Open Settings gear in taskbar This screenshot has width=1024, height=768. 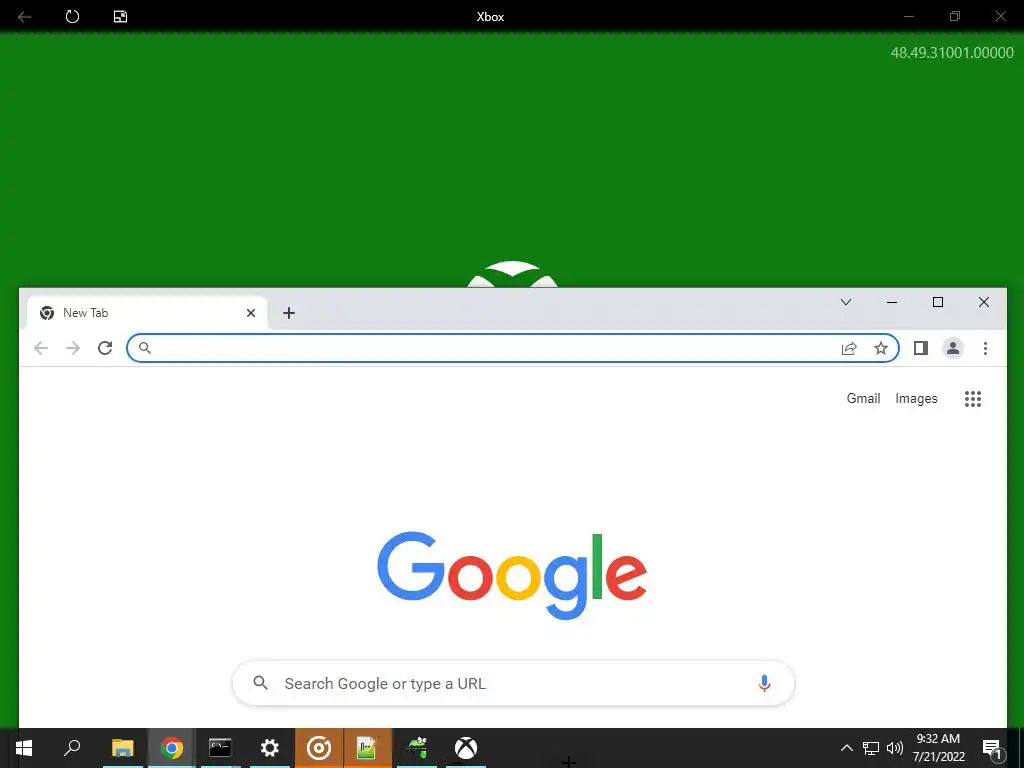pyautogui.click(x=270, y=748)
